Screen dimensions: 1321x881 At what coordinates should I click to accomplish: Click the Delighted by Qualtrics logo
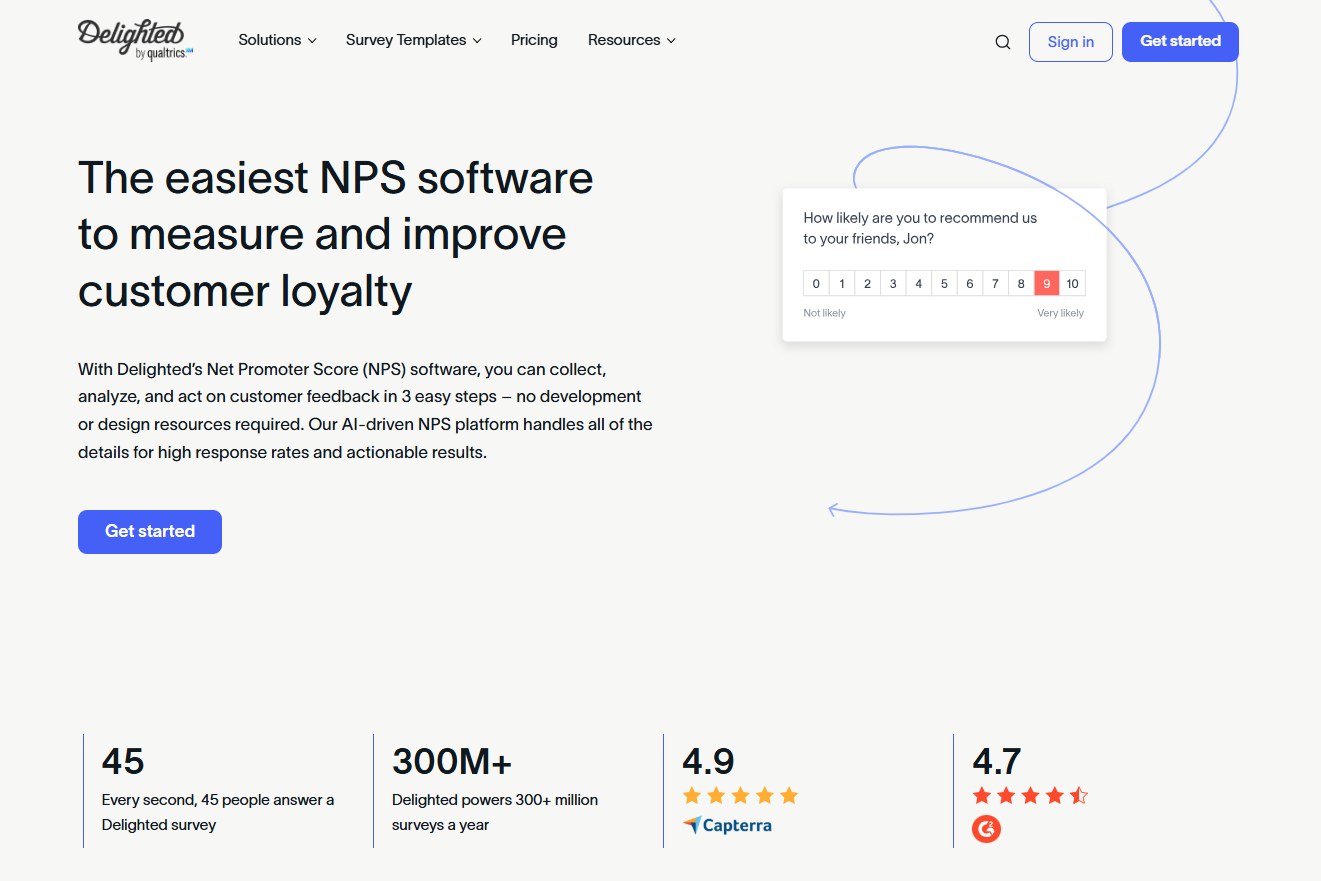[x=135, y=40]
